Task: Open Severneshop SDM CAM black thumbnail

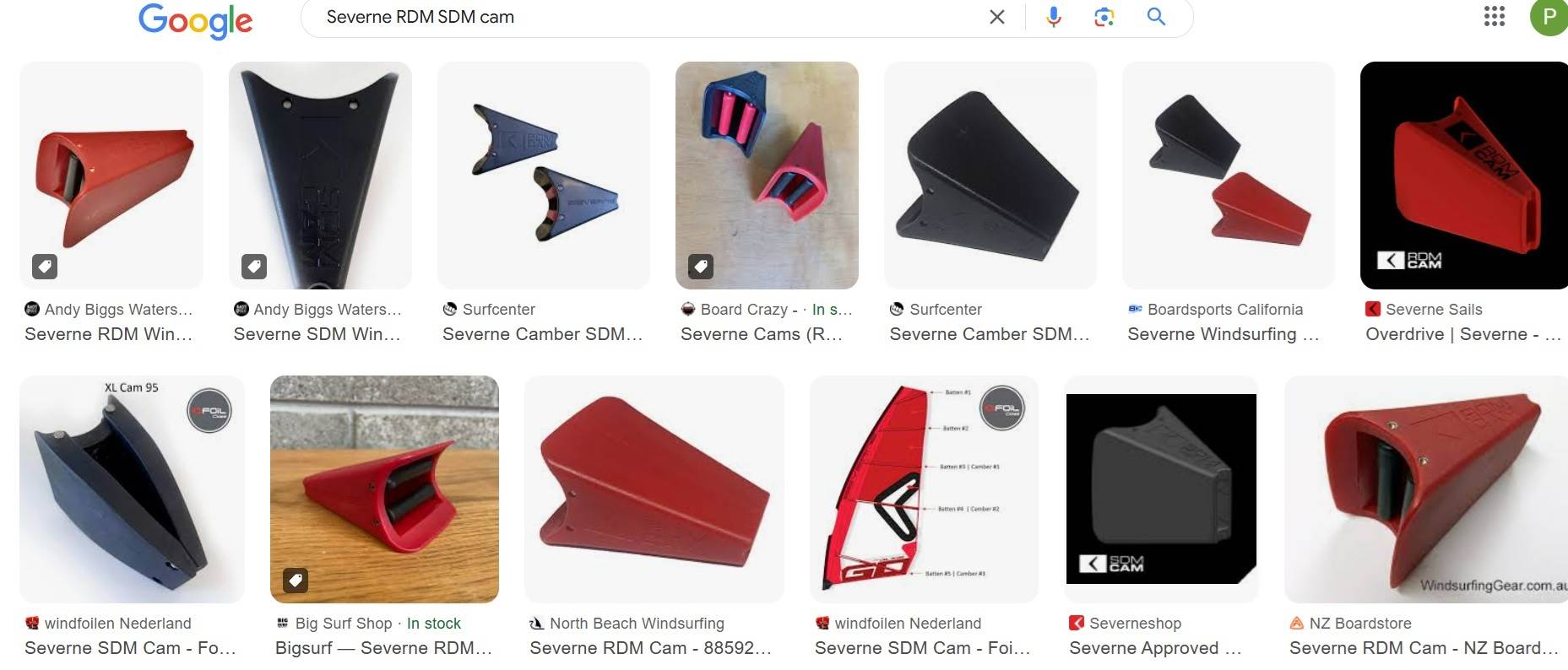Action: 1161,489
